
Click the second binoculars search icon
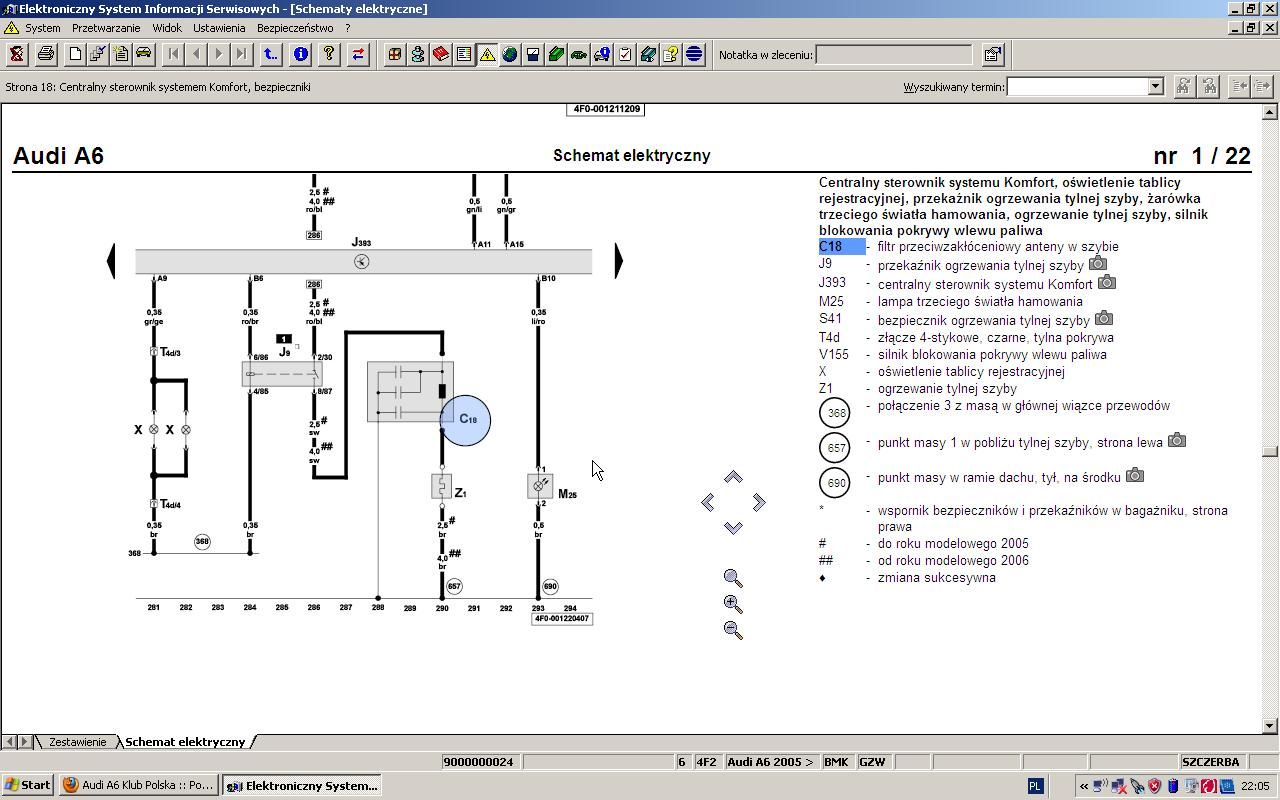tap(1208, 87)
